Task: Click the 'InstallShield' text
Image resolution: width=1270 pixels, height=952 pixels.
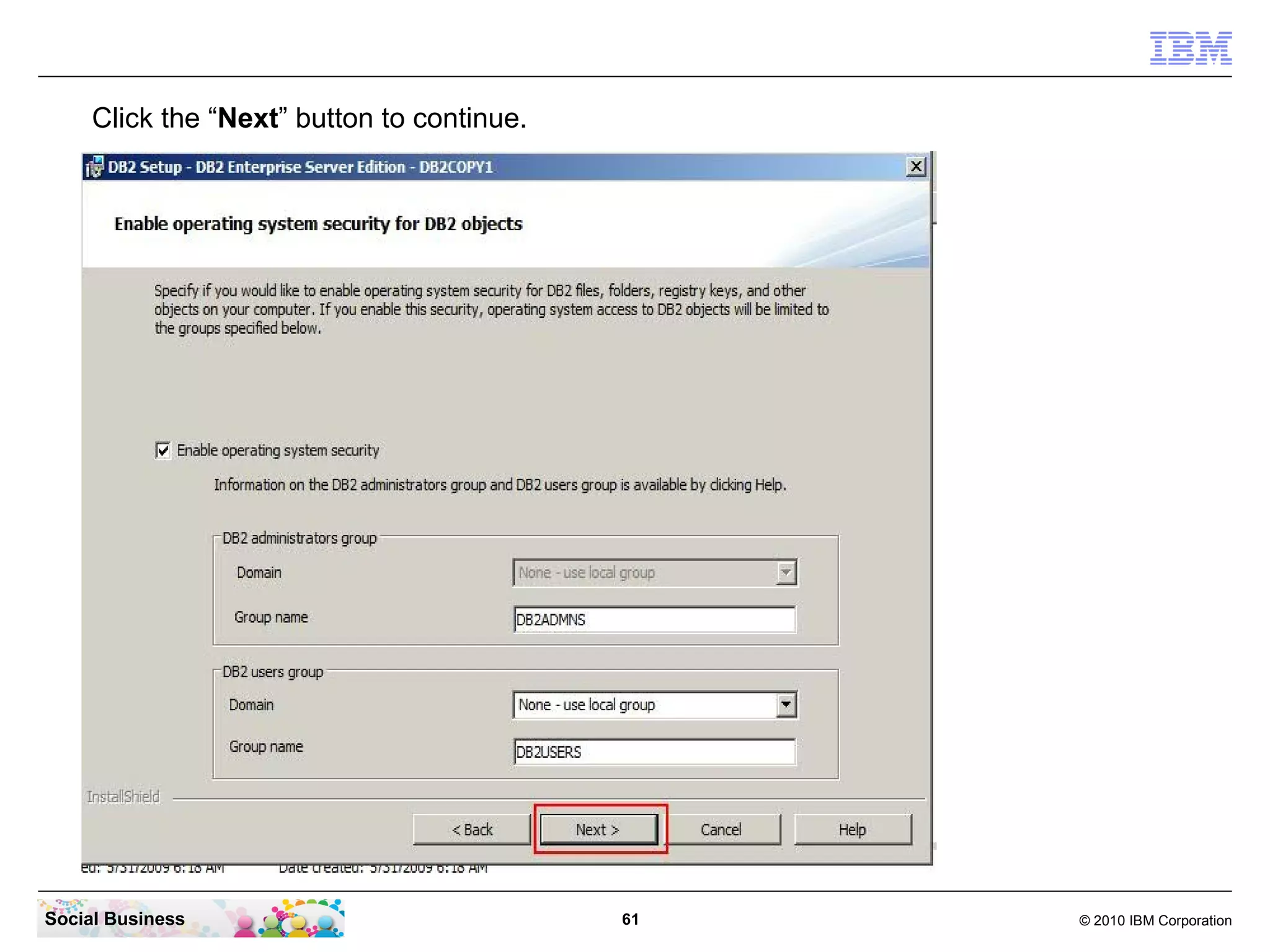Action: click(123, 796)
